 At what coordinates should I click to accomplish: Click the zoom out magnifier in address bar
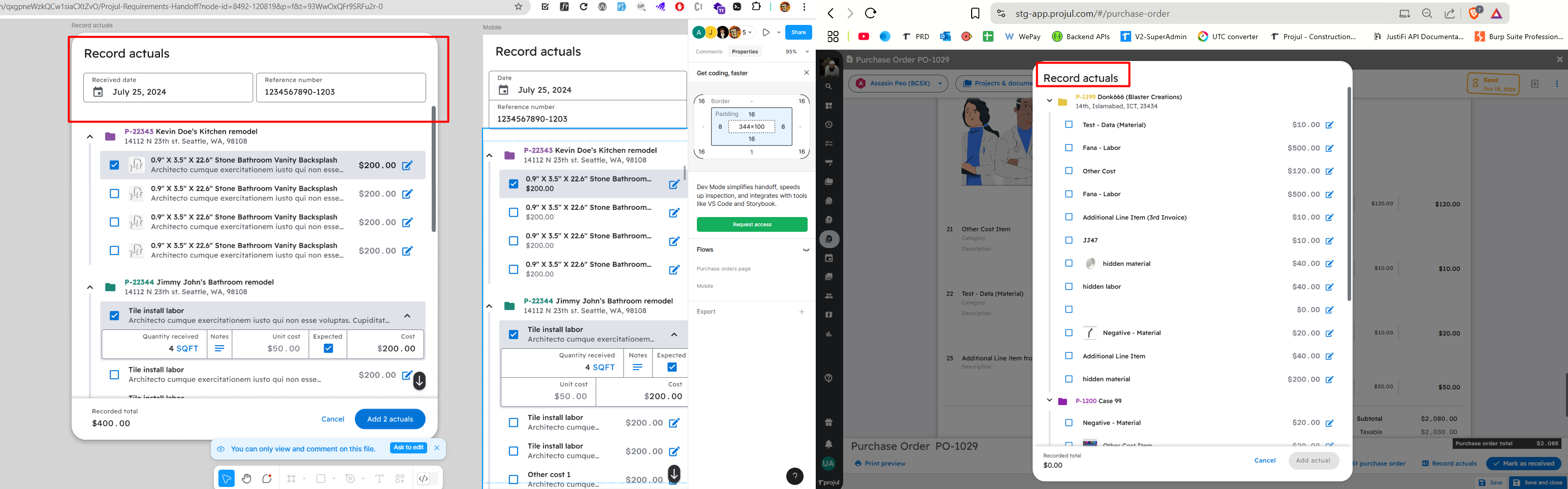coord(1427,13)
